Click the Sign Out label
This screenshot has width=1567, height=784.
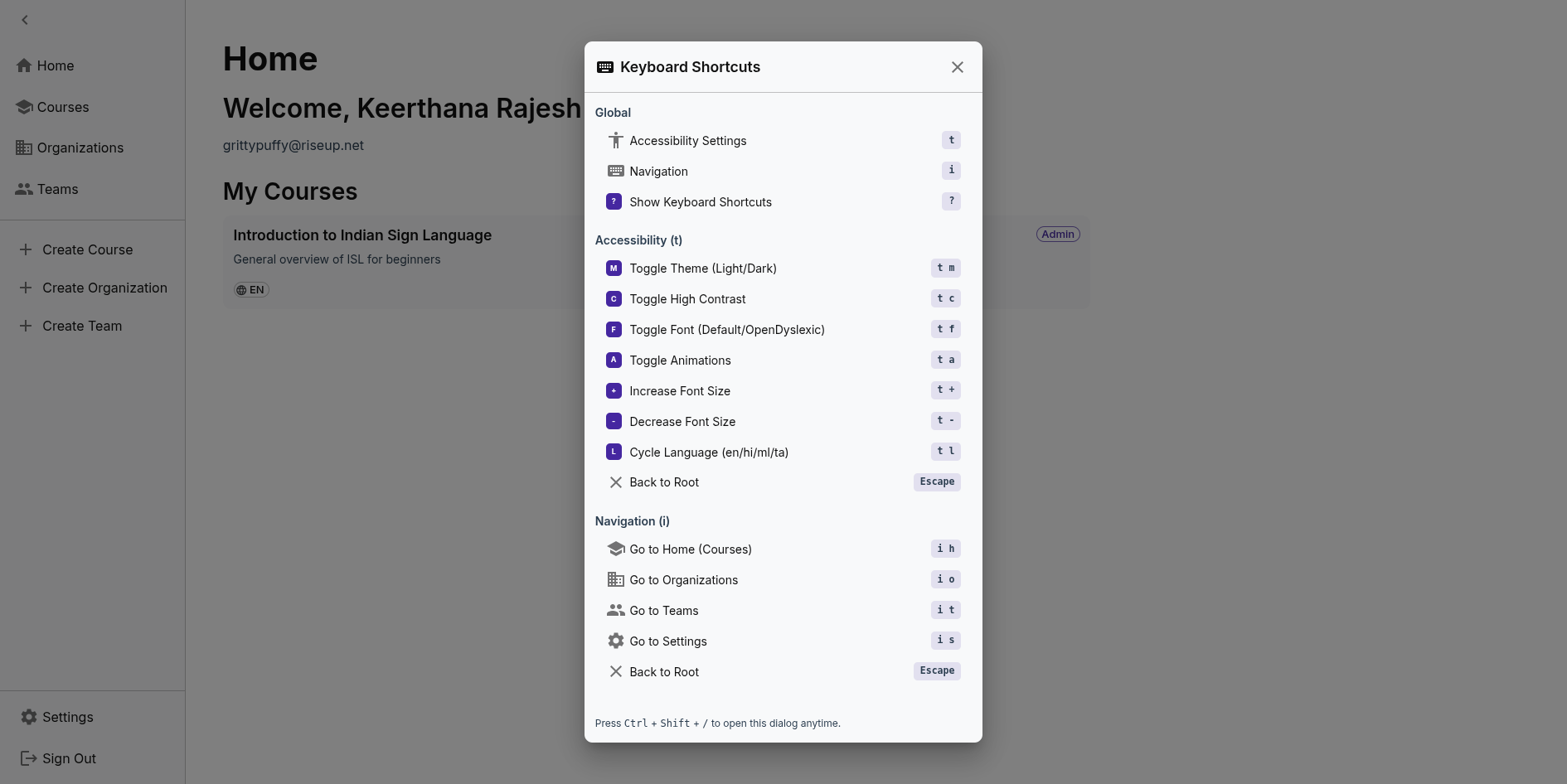coord(70,758)
